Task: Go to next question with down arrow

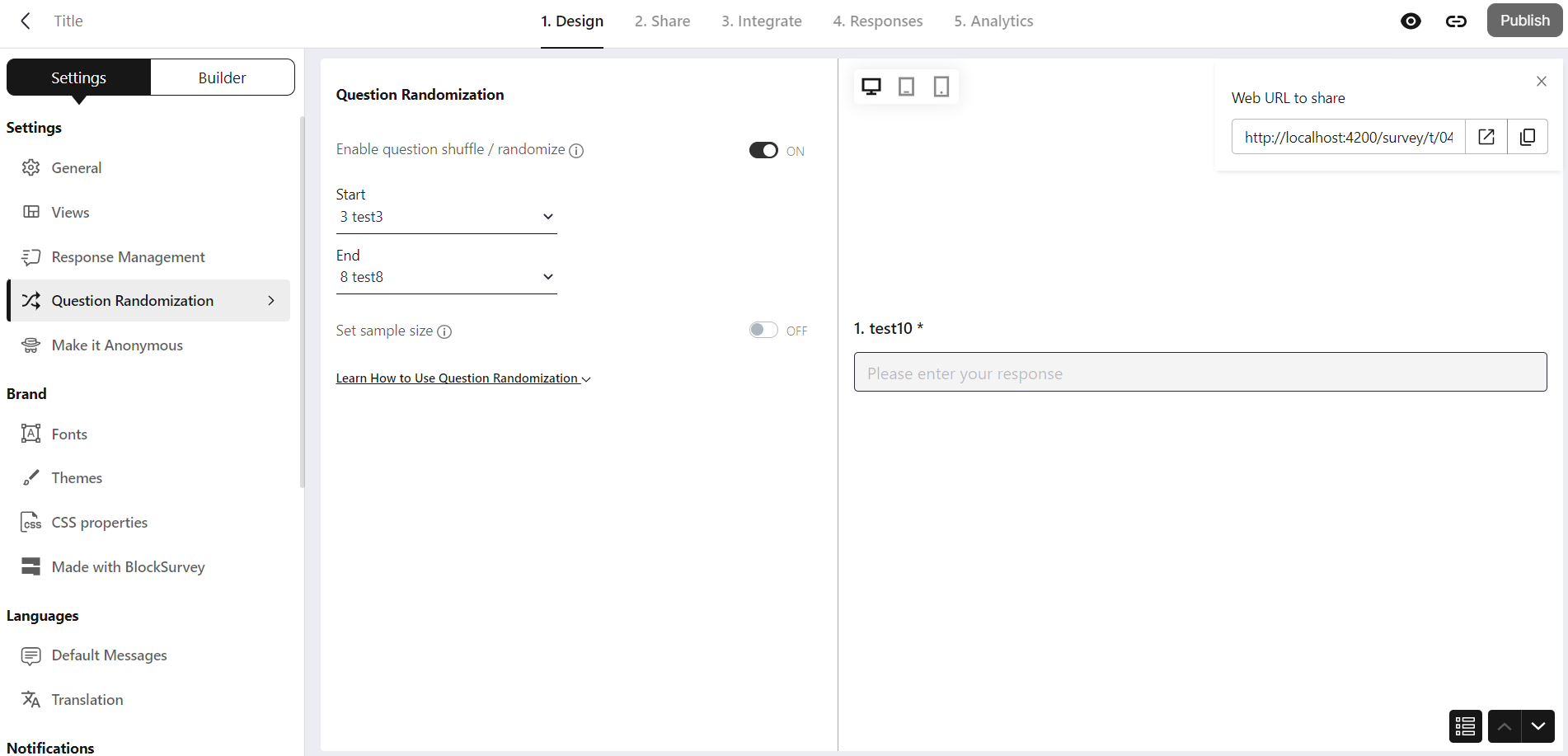Action: (1538, 726)
